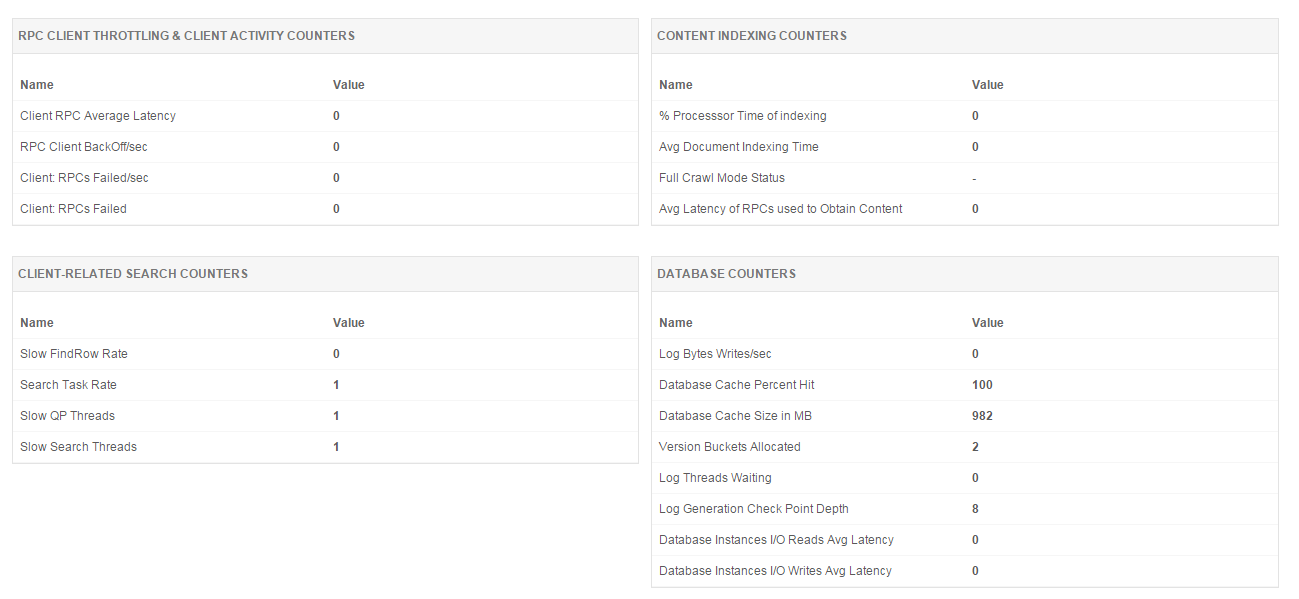1299x599 pixels.
Task: Click the RPC Client Throttling panel header
Action: click(186, 36)
